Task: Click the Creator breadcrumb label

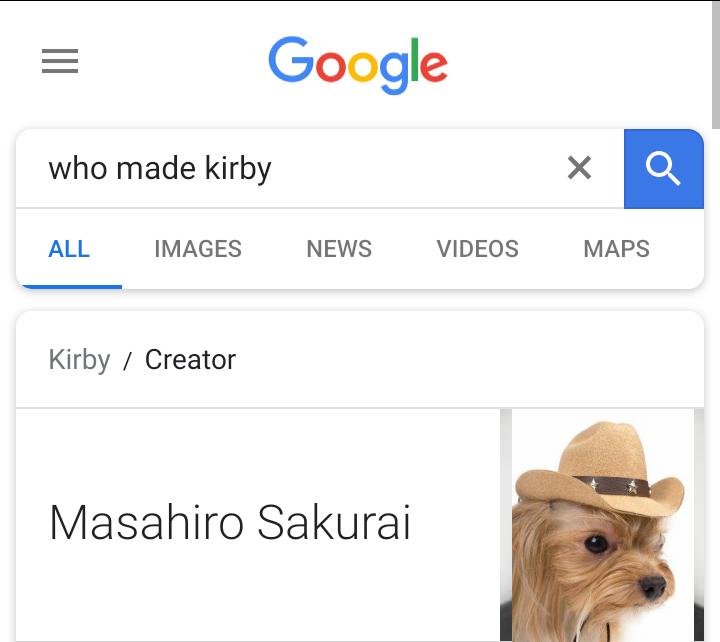Action: point(190,360)
